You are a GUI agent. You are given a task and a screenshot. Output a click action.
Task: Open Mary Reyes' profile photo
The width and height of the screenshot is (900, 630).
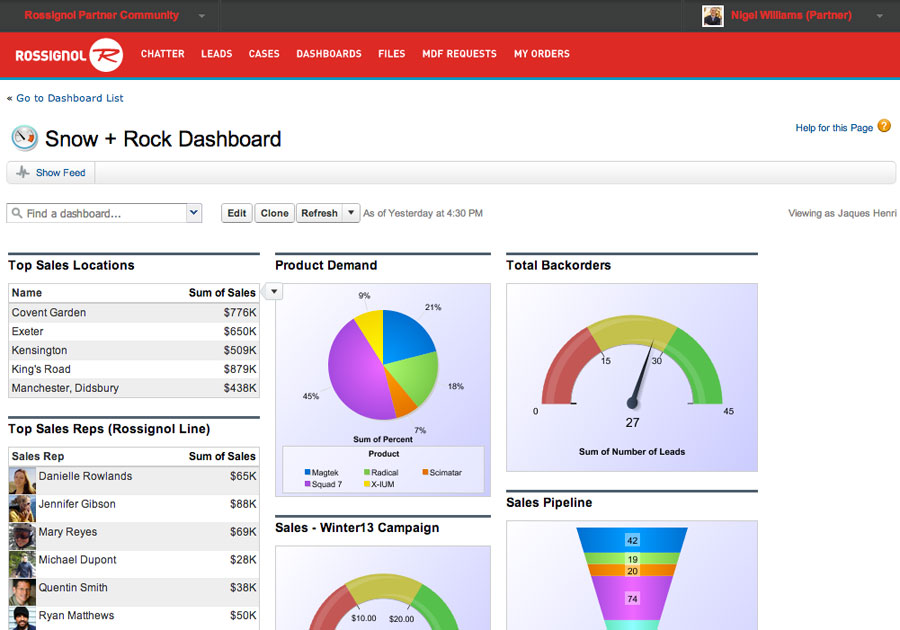click(x=22, y=536)
